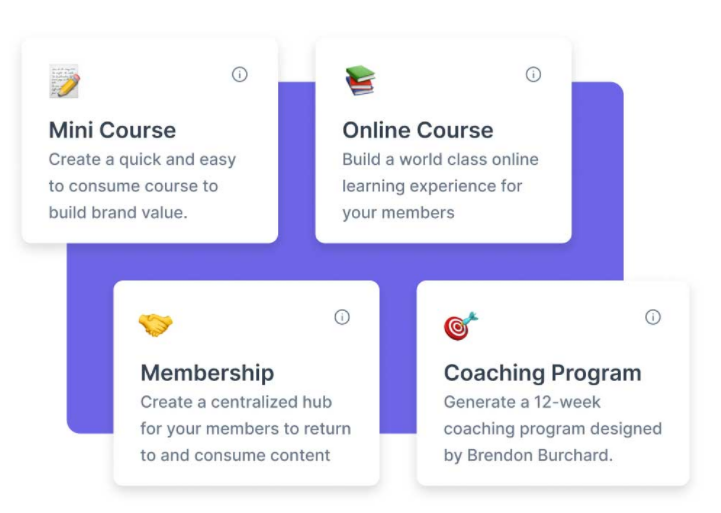Open info icon on Mini Course card
The width and height of the screenshot is (721, 513).
tap(240, 74)
